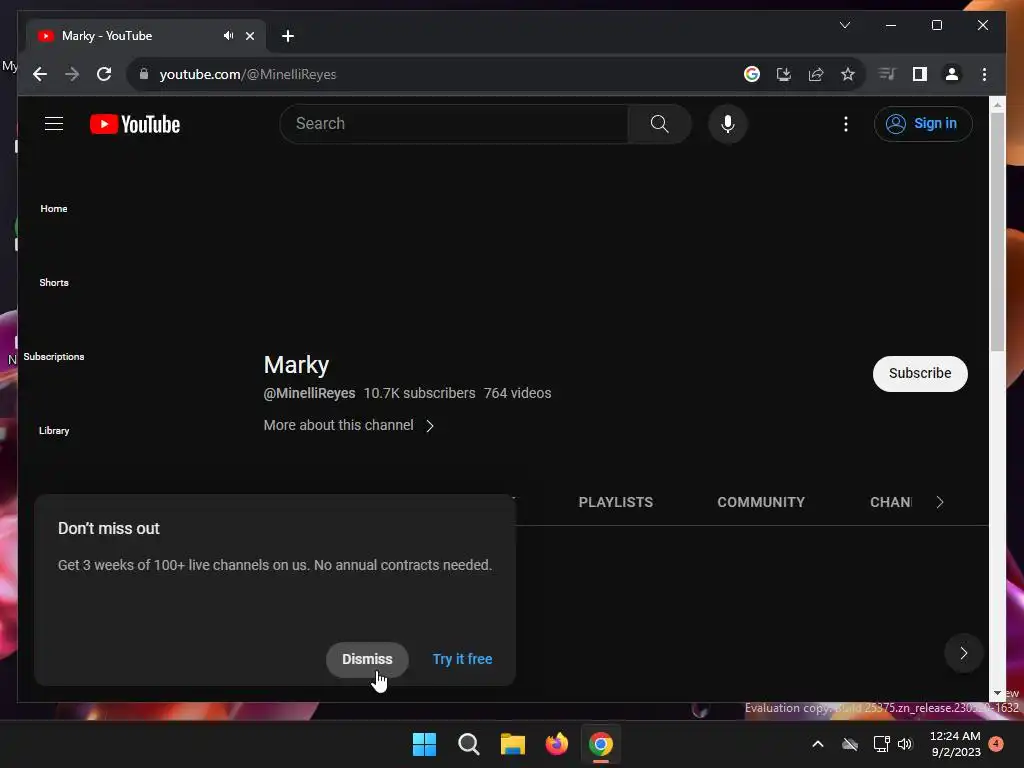Go back in Chrome browser
The width and height of the screenshot is (1024, 768).
pyautogui.click(x=40, y=74)
